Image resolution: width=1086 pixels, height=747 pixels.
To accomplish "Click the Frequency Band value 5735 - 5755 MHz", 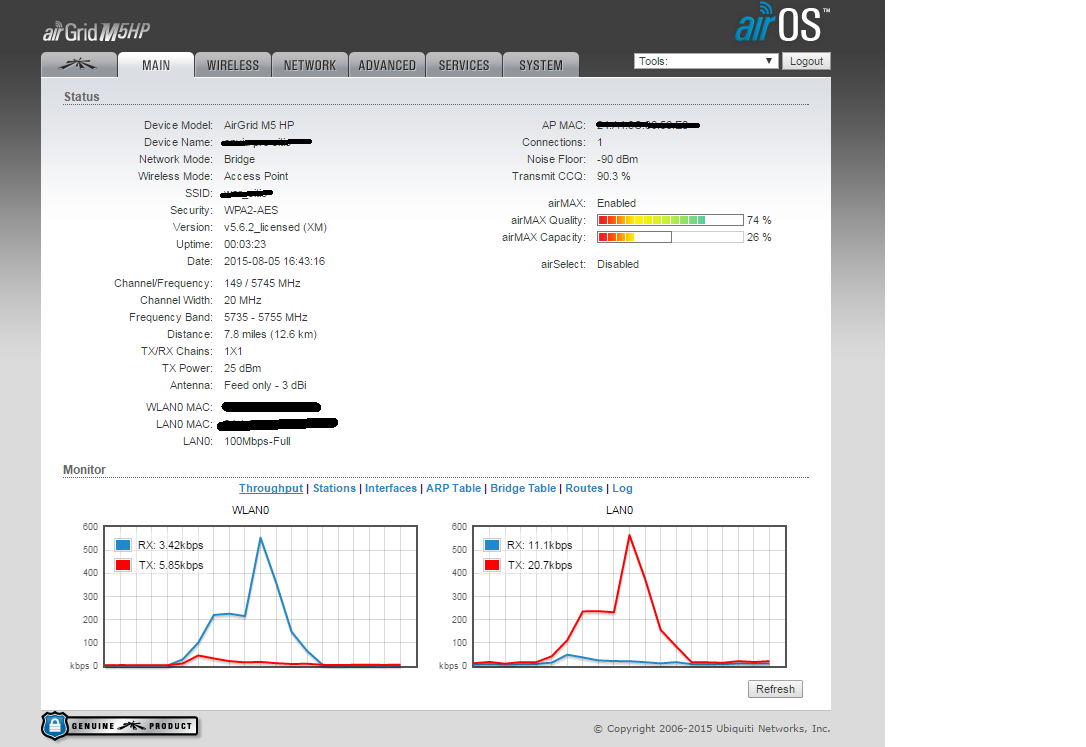I will pos(265,317).
